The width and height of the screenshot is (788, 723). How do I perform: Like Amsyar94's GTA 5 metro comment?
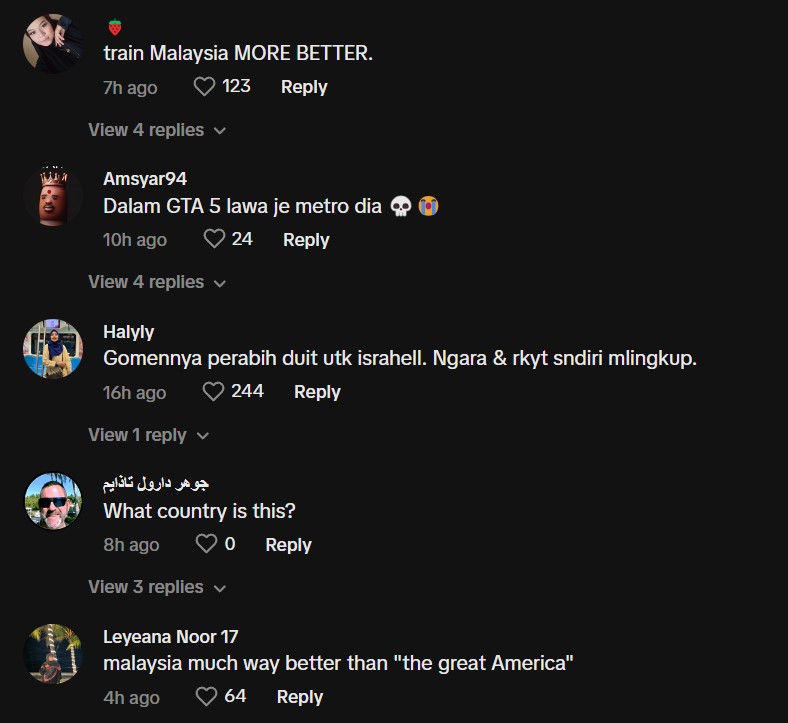coord(214,239)
